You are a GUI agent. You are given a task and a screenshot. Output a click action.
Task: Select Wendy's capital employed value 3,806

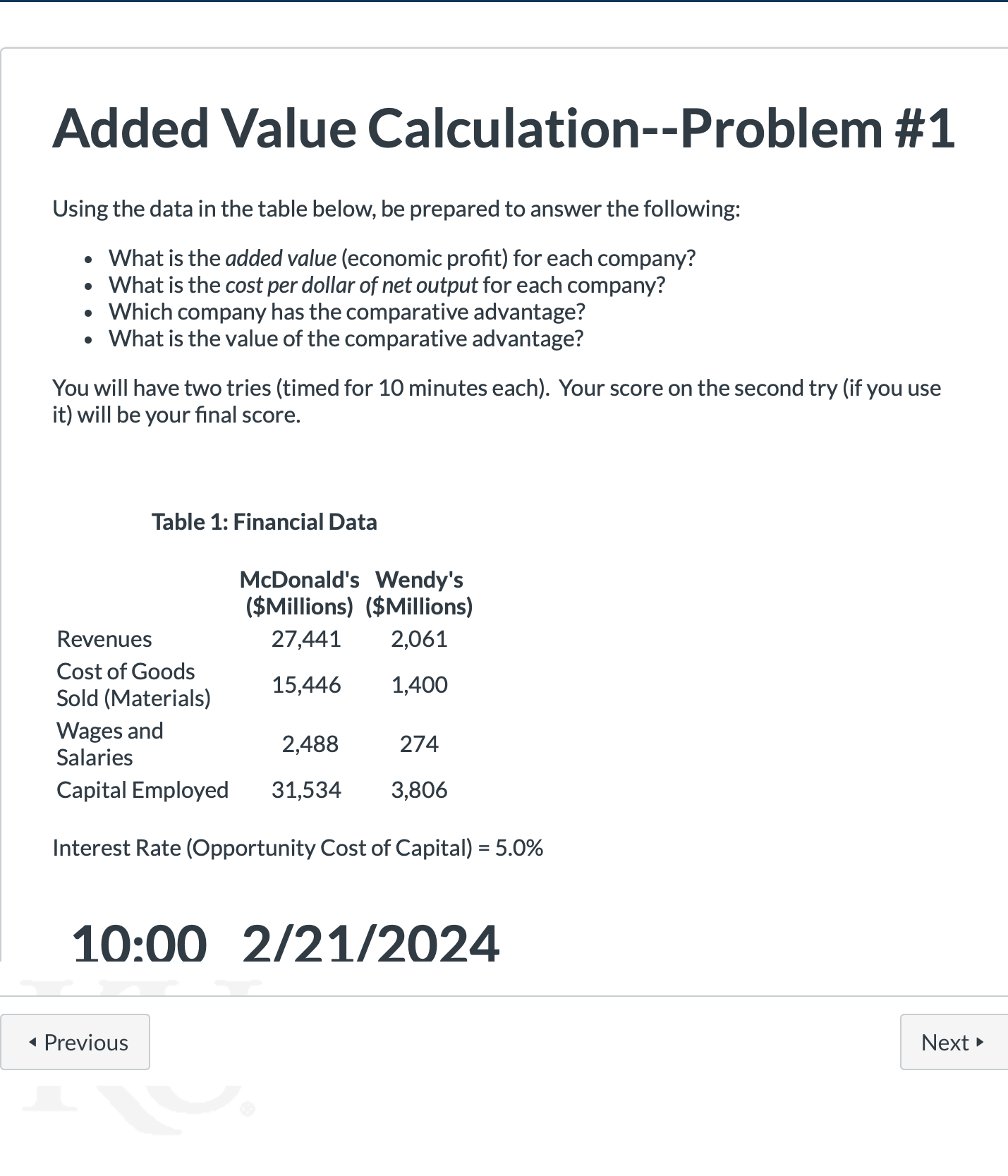(x=420, y=789)
